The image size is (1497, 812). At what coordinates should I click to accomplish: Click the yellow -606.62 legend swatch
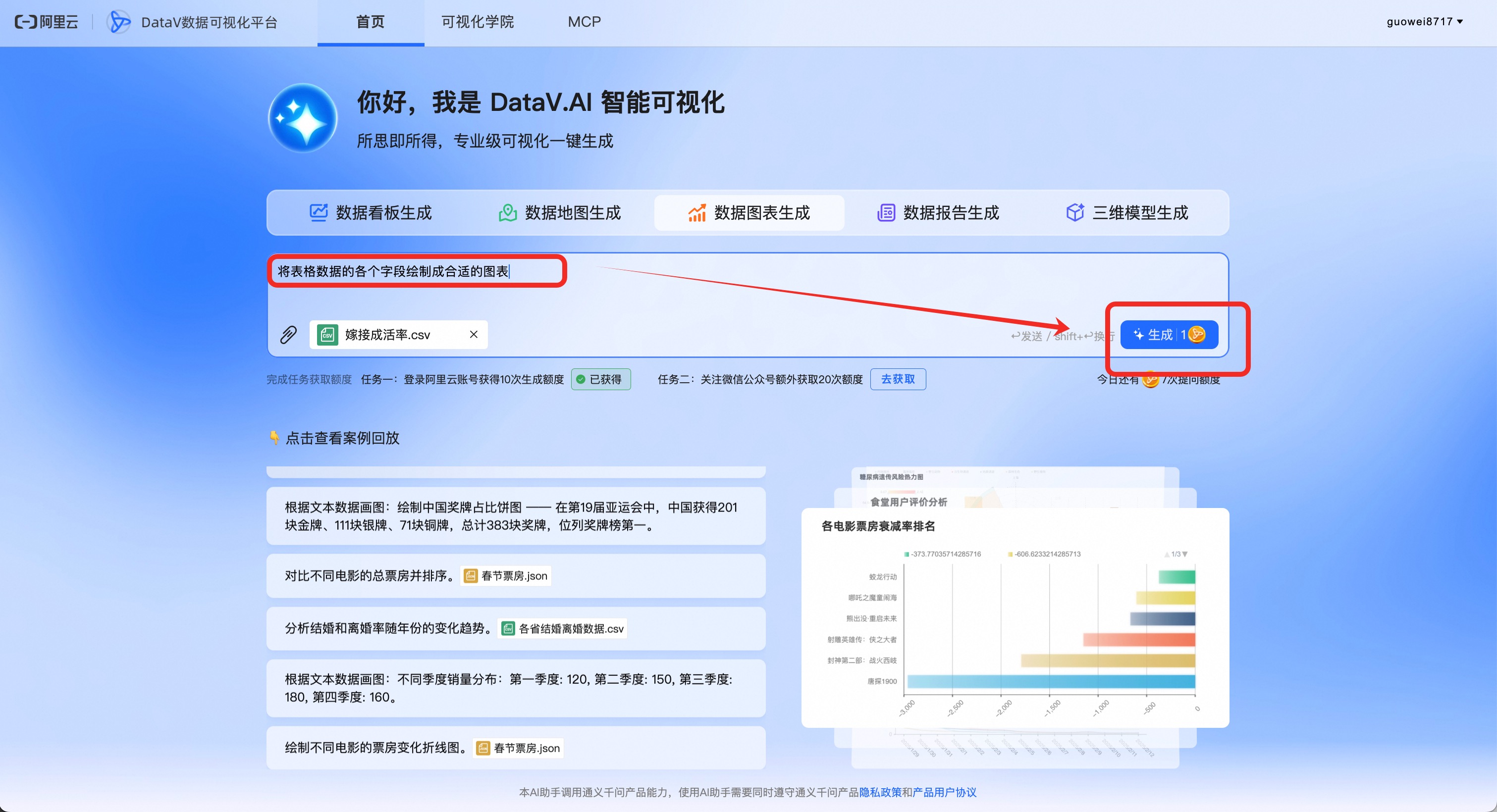click(1011, 554)
